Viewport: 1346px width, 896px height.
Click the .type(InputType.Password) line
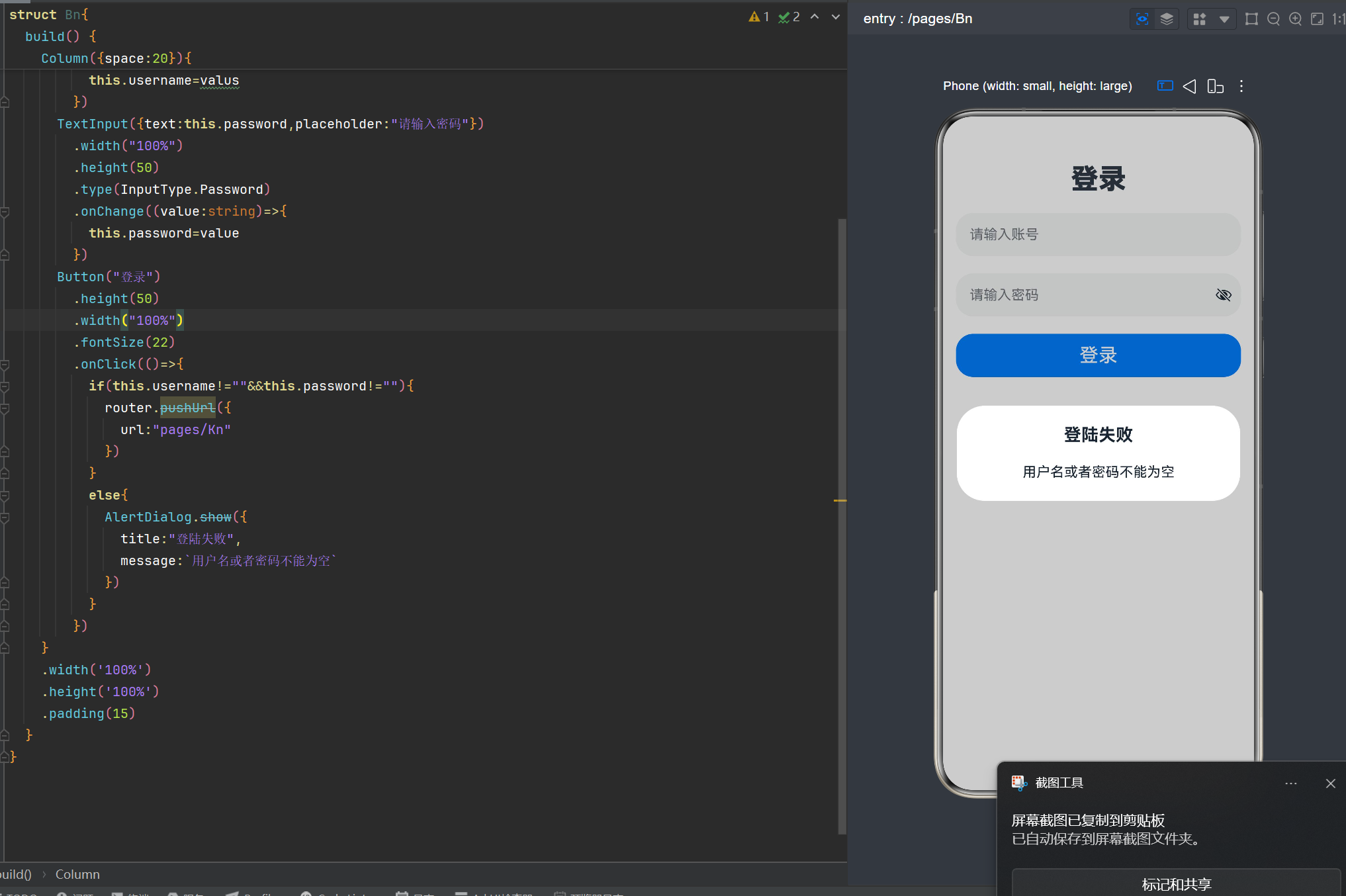pos(172,189)
